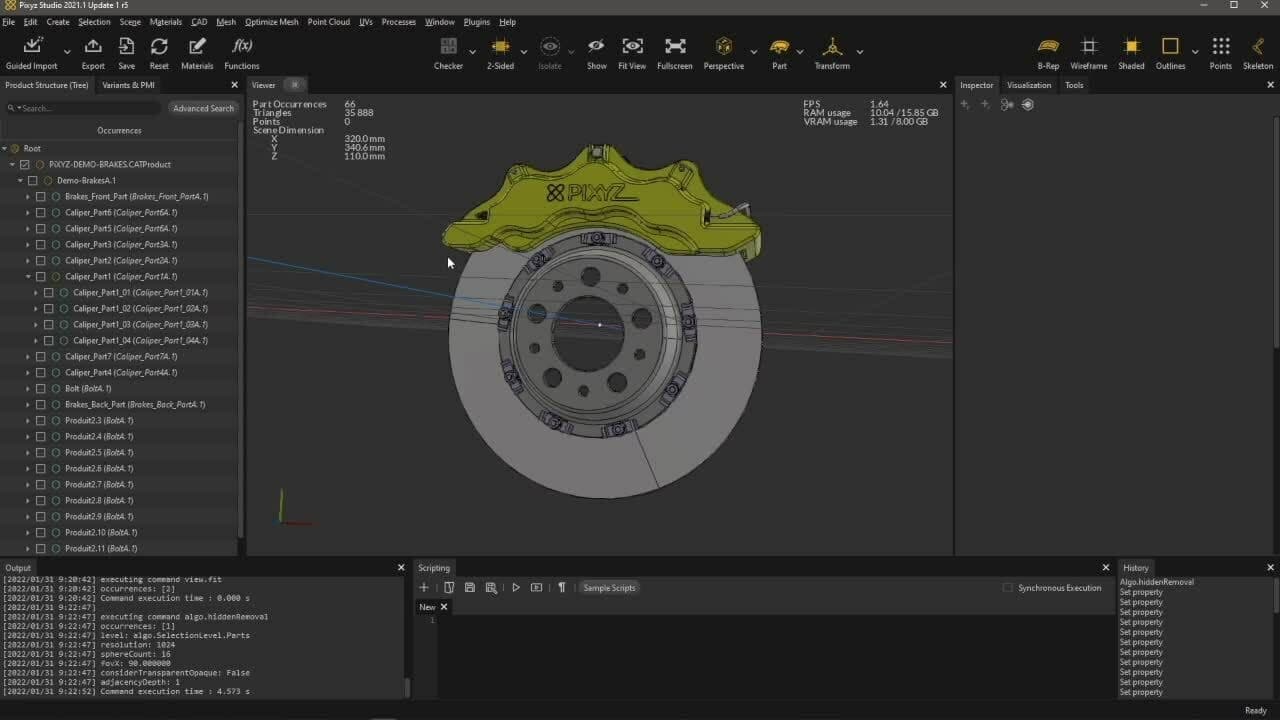Reset the scene with the Reset icon
The height and width of the screenshot is (720, 1280).
click(x=159, y=46)
